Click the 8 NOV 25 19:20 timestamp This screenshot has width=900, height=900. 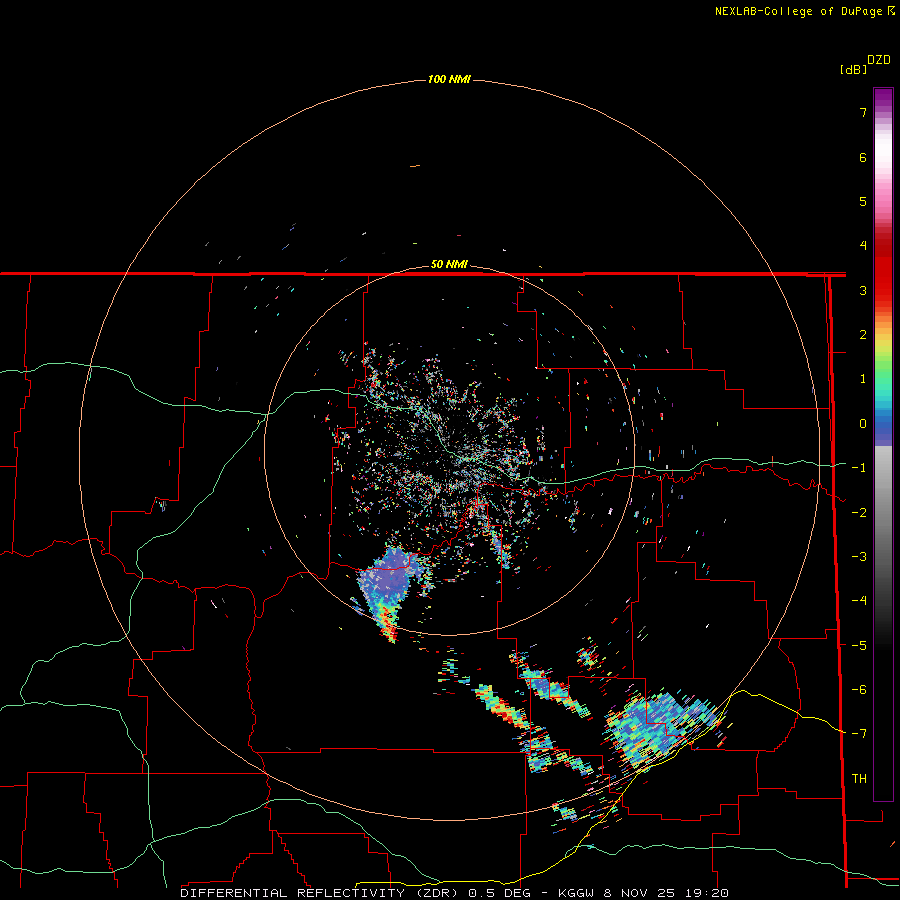click(x=666, y=893)
